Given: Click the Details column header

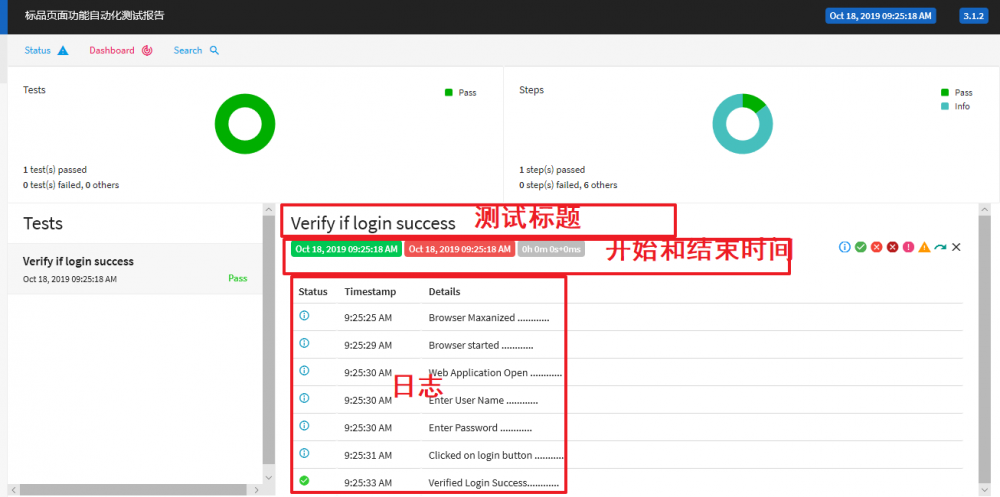Looking at the screenshot, I should coord(444,292).
